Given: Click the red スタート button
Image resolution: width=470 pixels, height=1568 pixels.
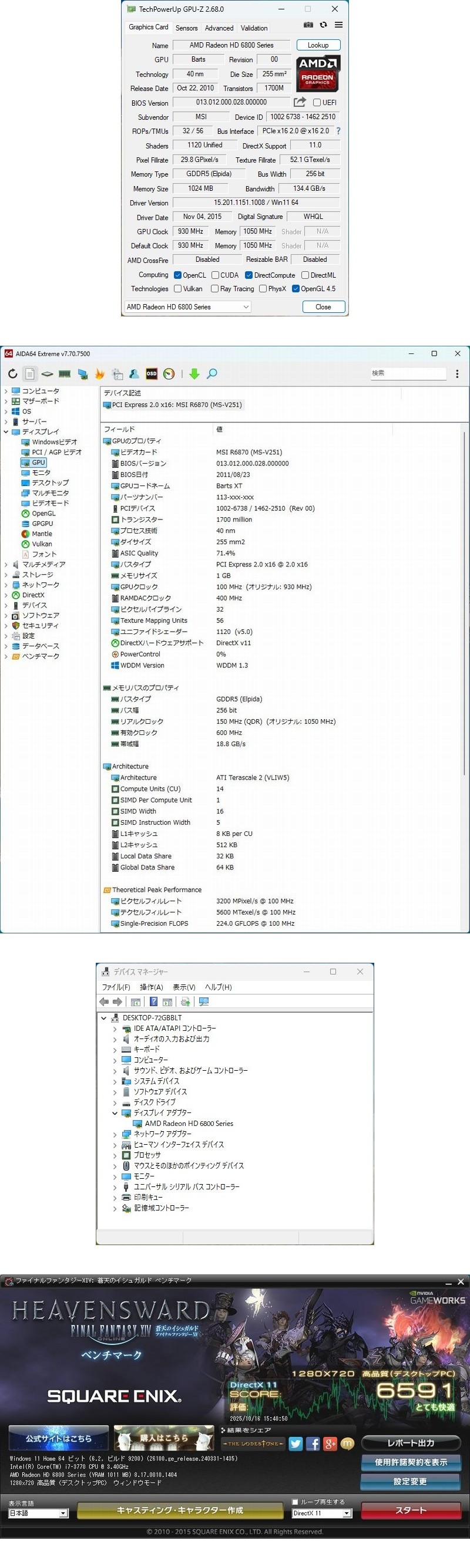Looking at the screenshot, I should click(411, 1510).
